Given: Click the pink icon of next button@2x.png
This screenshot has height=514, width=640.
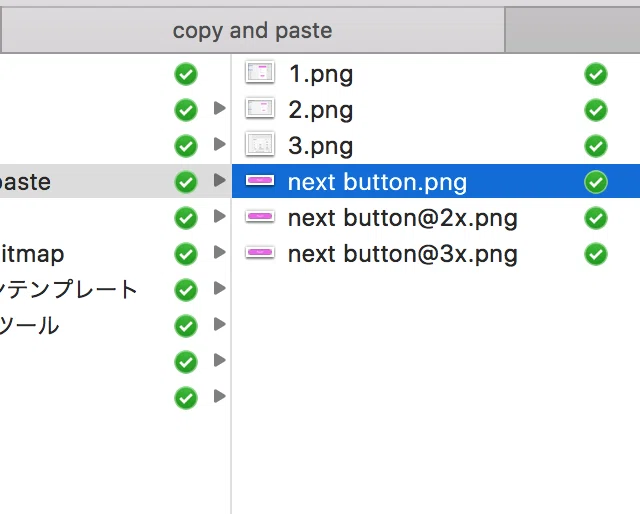Looking at the screenshot, I should point(260,216).
